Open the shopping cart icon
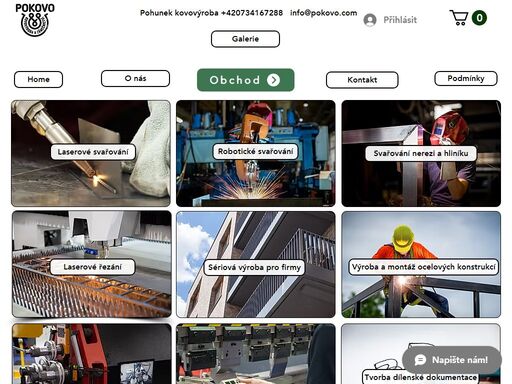512x384 pixels. pos(459,18)
